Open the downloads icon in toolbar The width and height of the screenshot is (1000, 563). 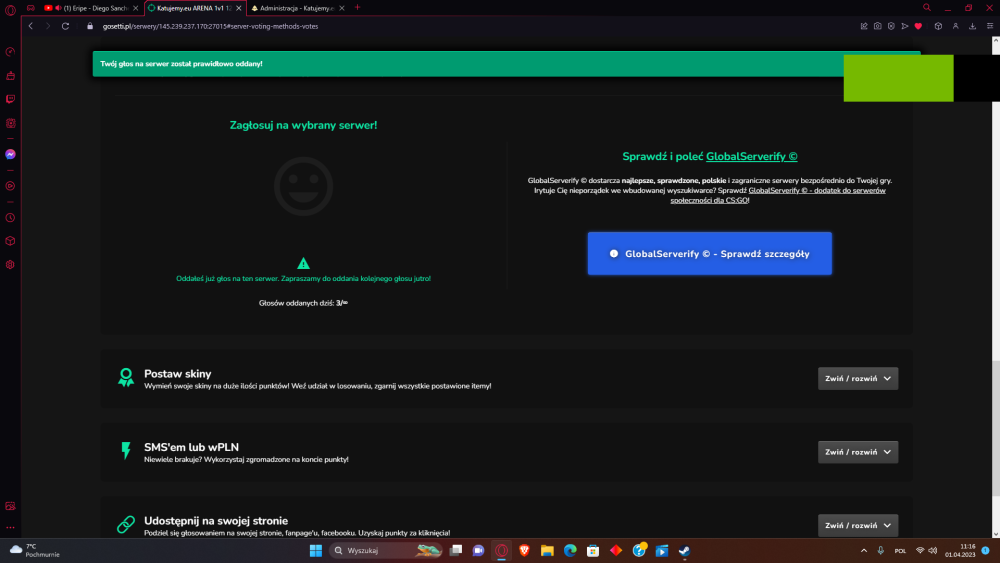[973, 26]
